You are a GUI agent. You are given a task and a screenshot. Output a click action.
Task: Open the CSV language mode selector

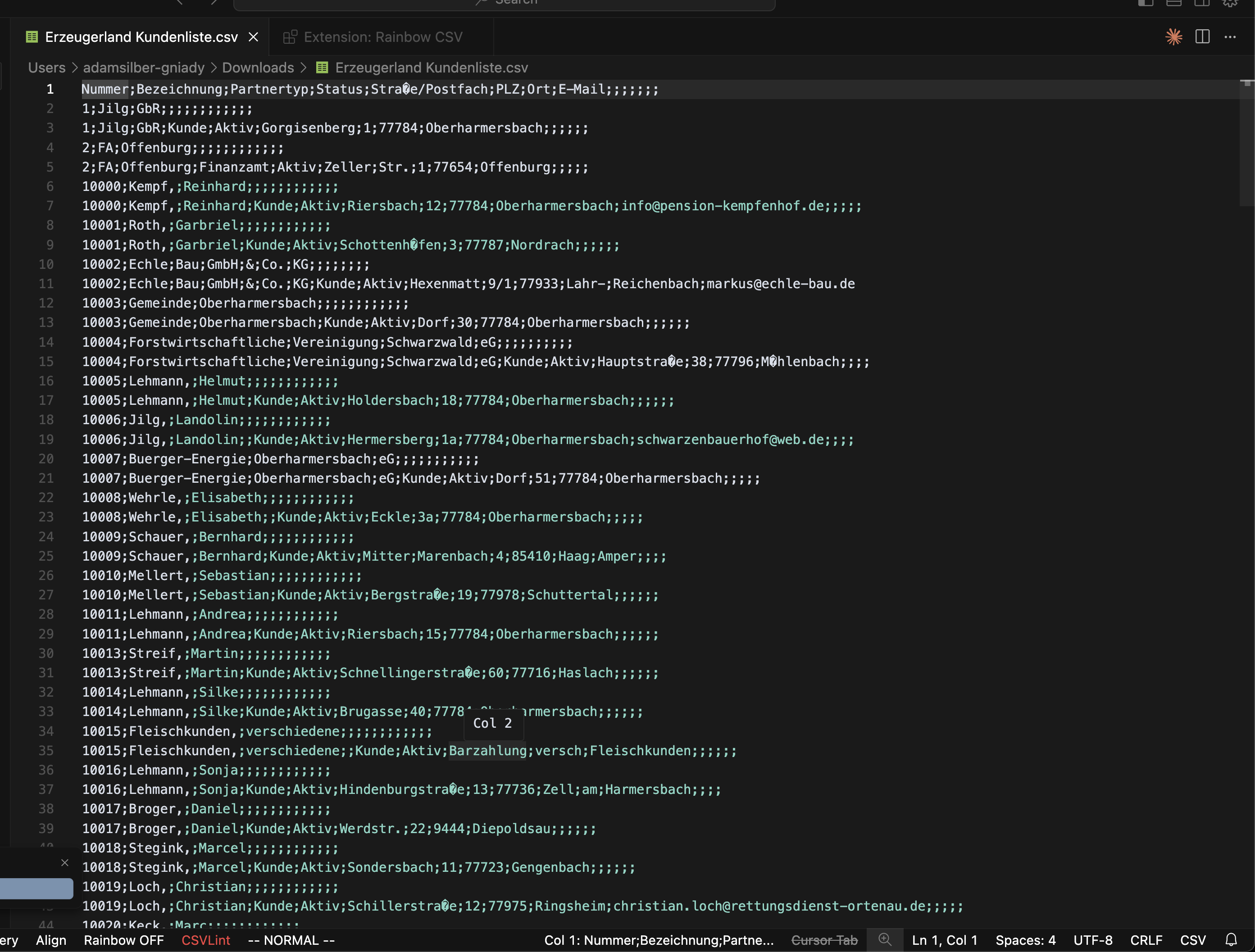(x=1192, y=940)
